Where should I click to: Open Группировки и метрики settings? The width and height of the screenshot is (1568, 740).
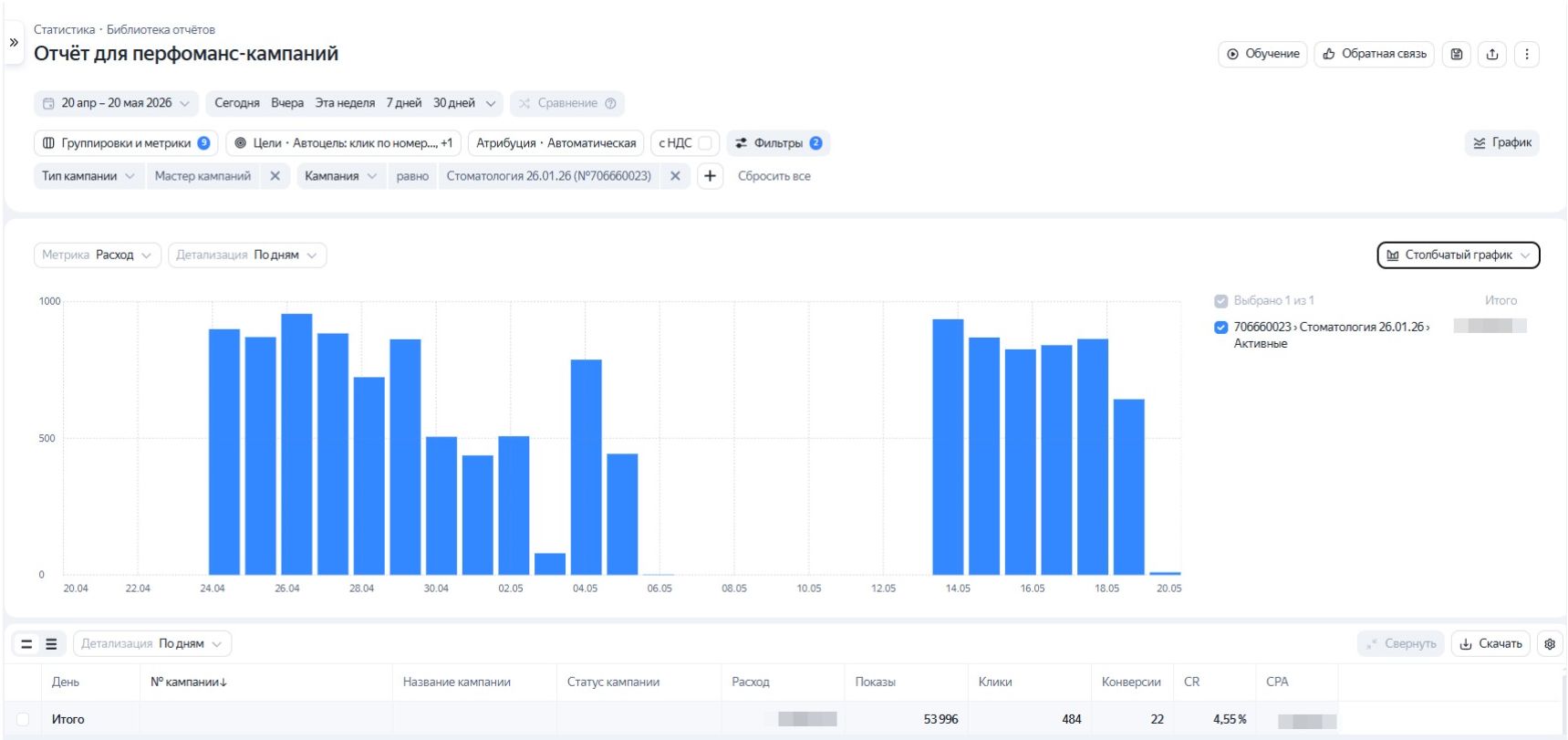click(x=126, y=143)
